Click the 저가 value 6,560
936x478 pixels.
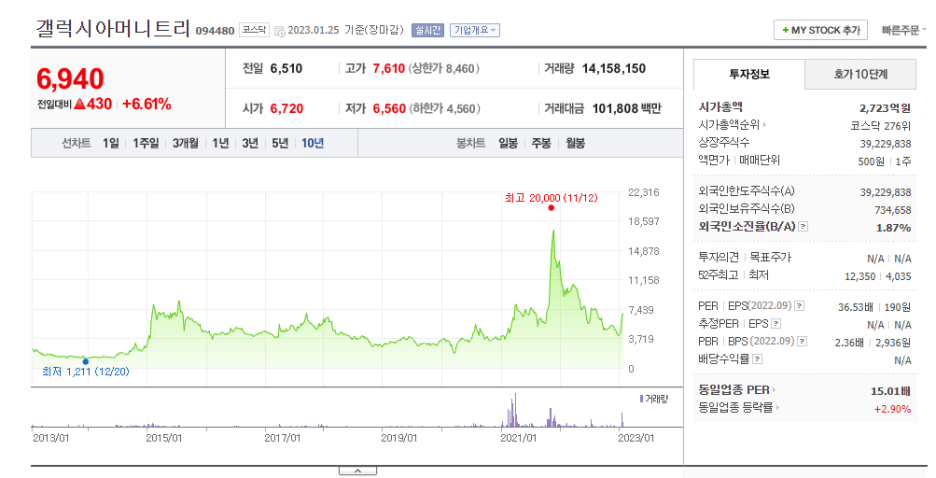point(389,109)
